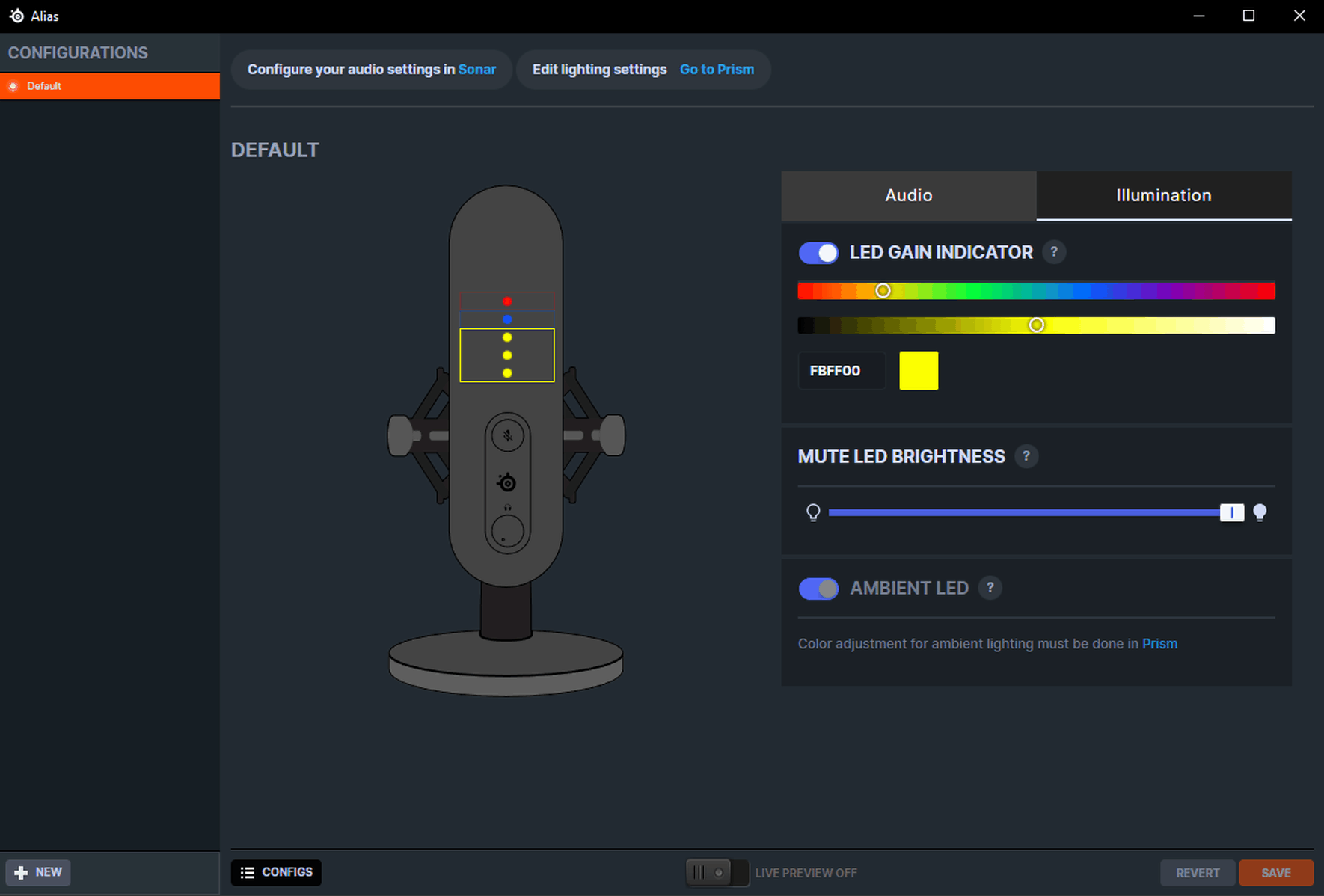Click the headphone knob on microphone image
Viewport: 1324px width, 896px height.
(x=508, y=531)
